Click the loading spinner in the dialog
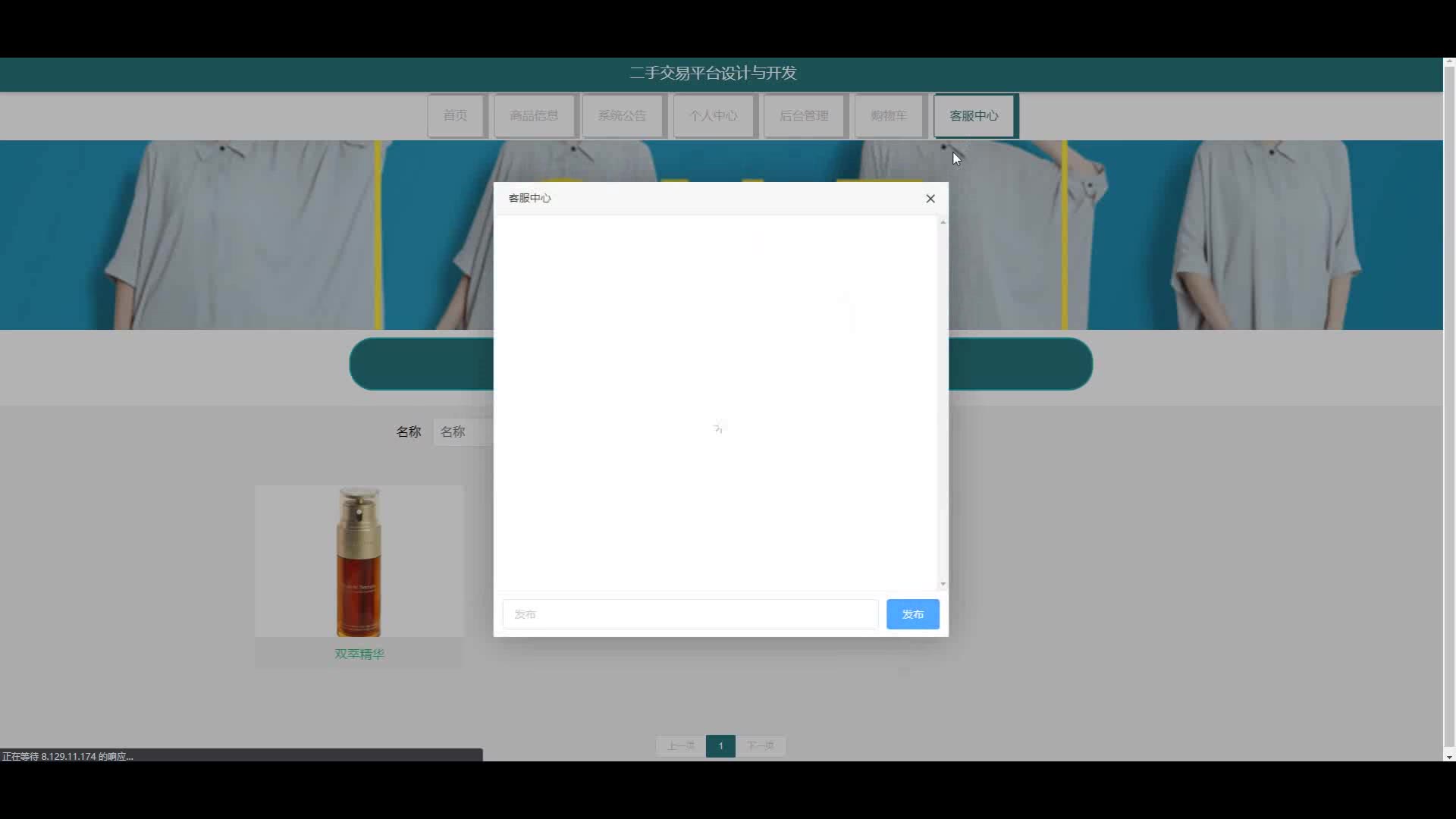This screenshot has width=1456, height=819. tap(718, 428)
